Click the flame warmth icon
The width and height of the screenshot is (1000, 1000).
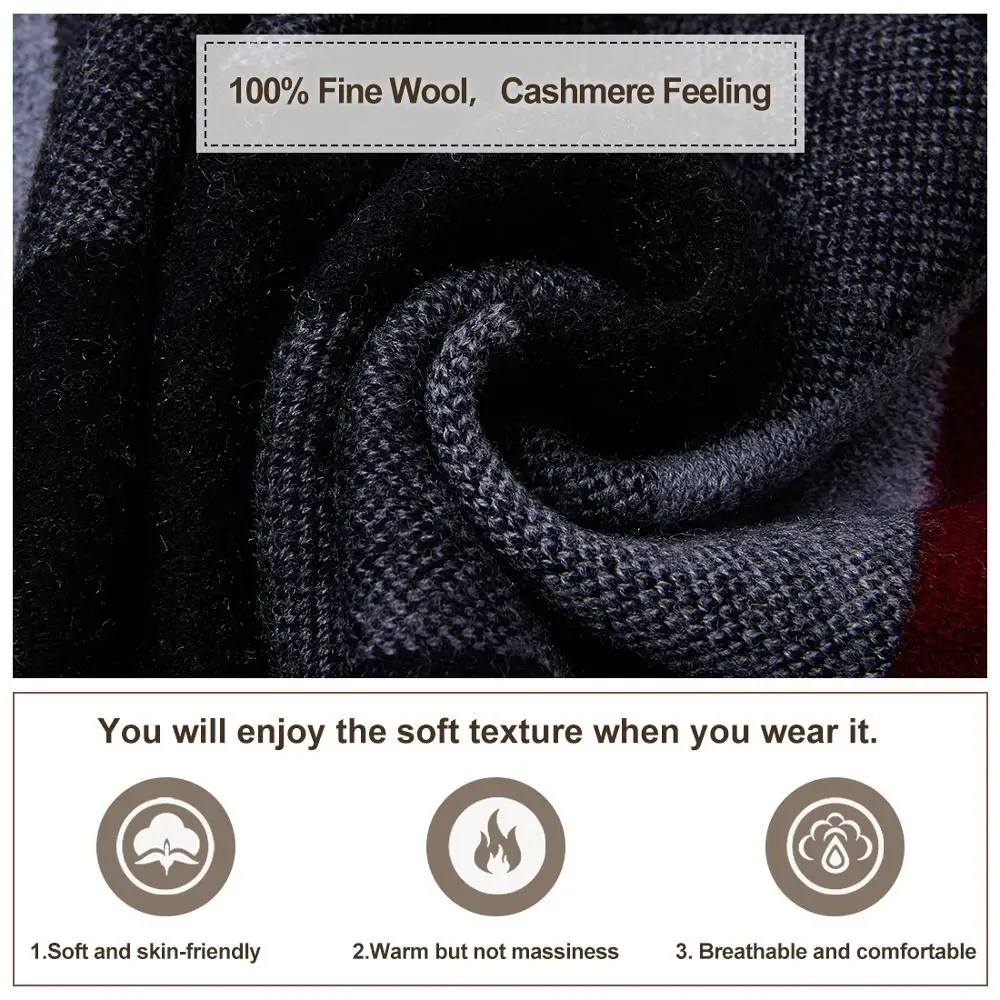(496, 847)
